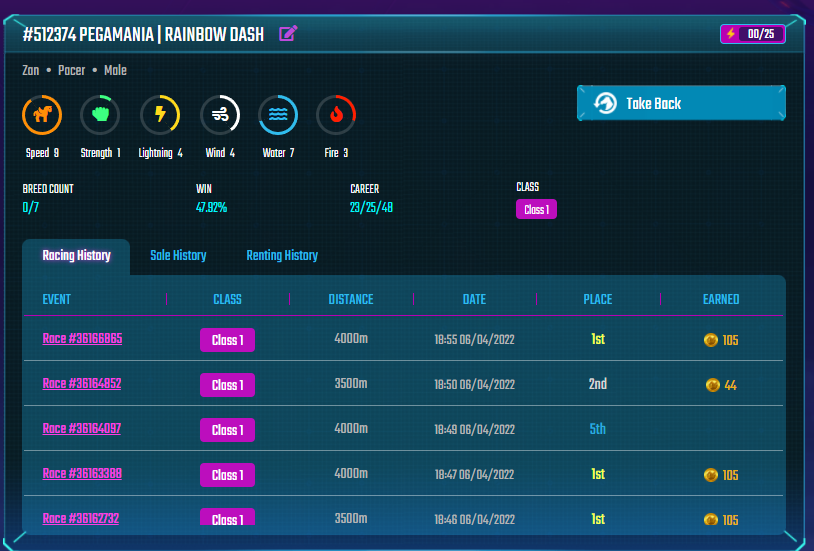
Task: Click 4000m distance in Race #36166865 row
Action: click(351, 339)
